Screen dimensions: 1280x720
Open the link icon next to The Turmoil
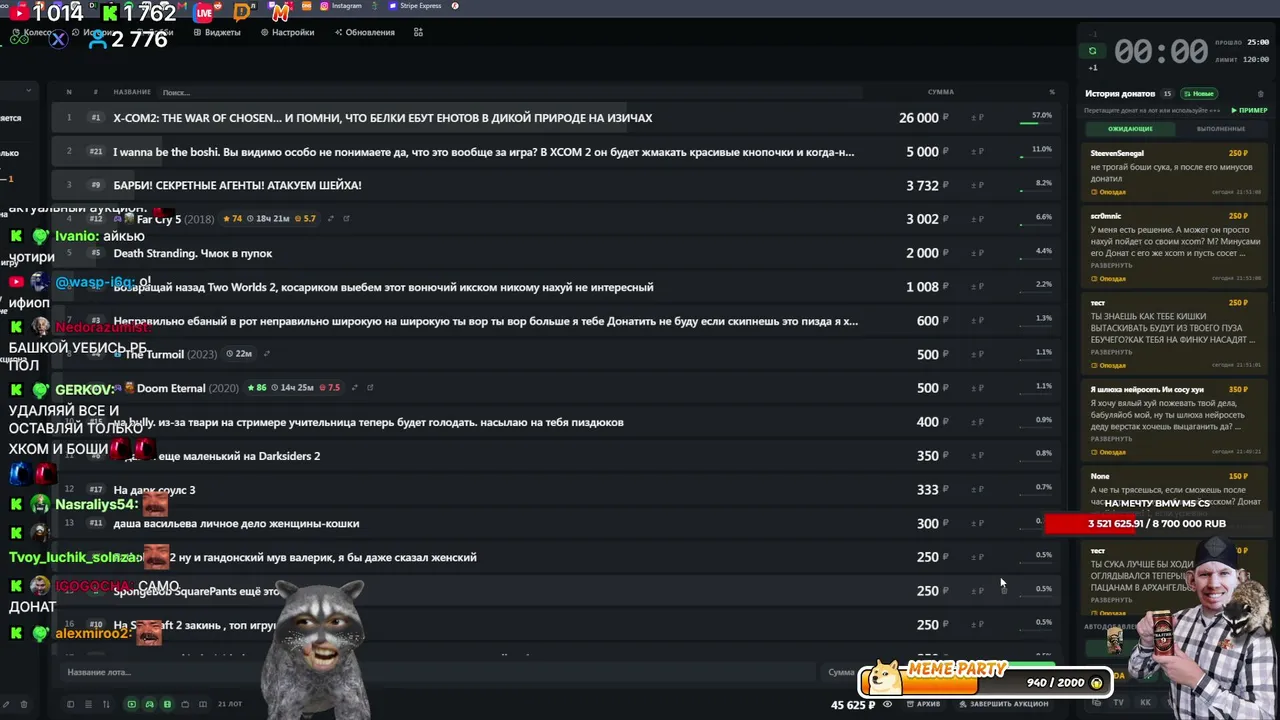coord(266,354)
